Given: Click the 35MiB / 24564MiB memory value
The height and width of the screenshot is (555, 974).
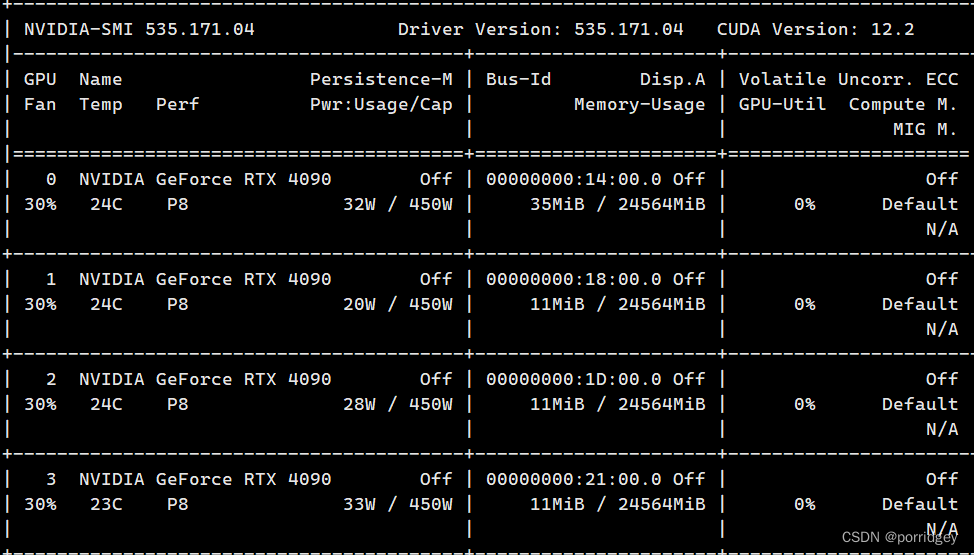Looking at the screenshot, I should tap(617, 204).
